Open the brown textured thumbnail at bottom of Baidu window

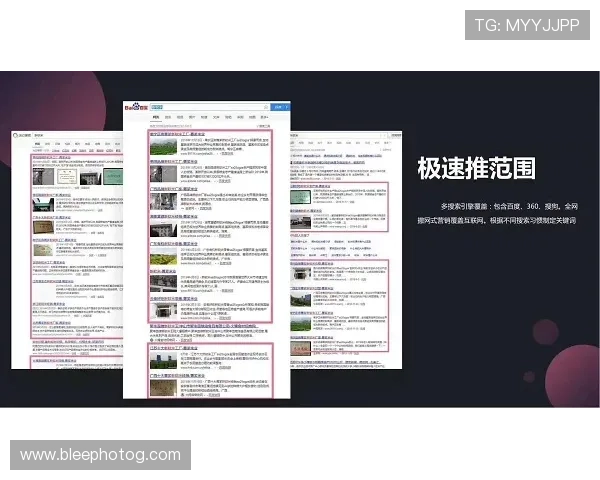[163, 388]
